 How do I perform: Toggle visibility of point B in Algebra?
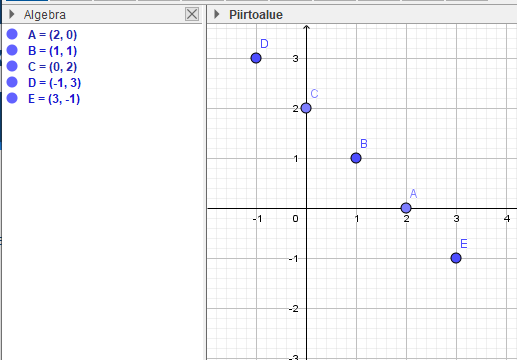coord(12,50)
